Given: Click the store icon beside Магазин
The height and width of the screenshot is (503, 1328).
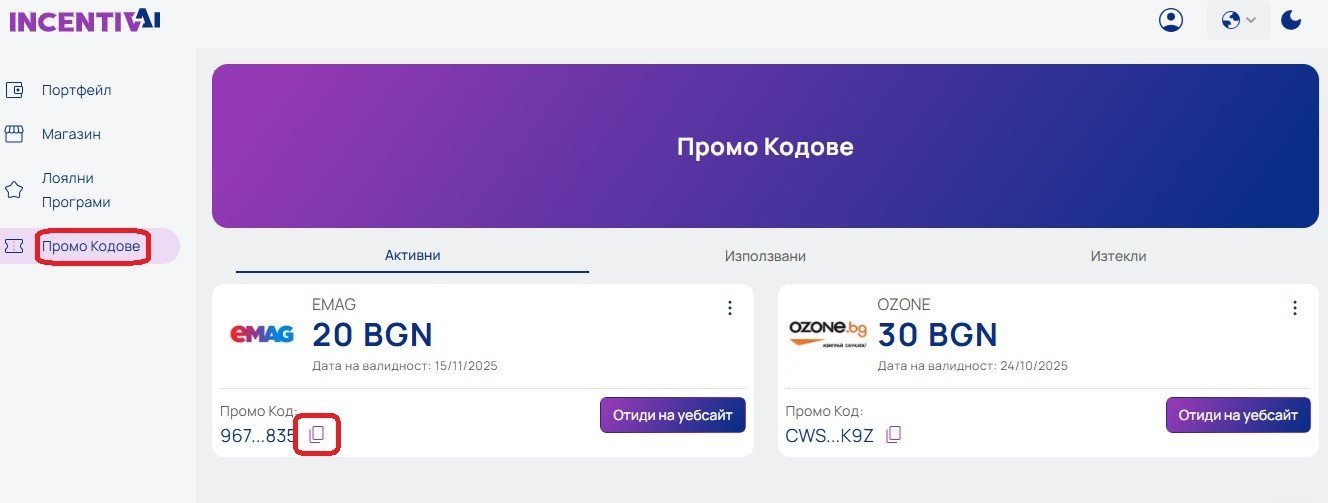Looking at the screenshot, I should pos(14,134).
